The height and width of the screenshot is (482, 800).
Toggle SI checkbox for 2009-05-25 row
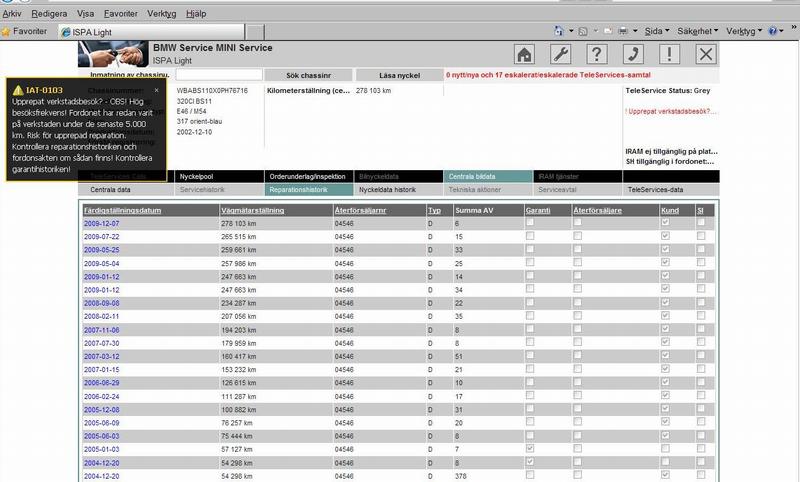coord(702,249)
